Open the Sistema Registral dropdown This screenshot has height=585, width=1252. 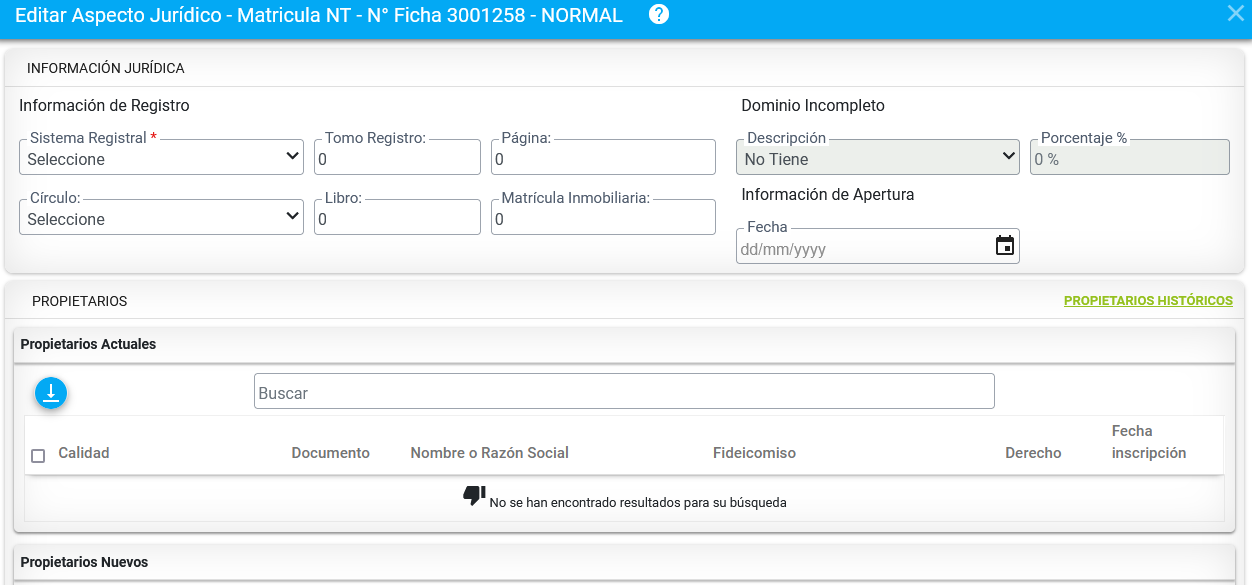[x=161, y=158]
